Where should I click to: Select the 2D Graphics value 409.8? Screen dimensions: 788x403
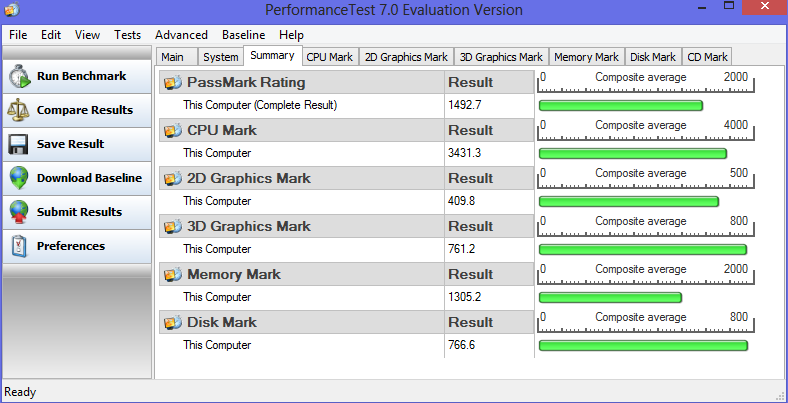[461, 201]
